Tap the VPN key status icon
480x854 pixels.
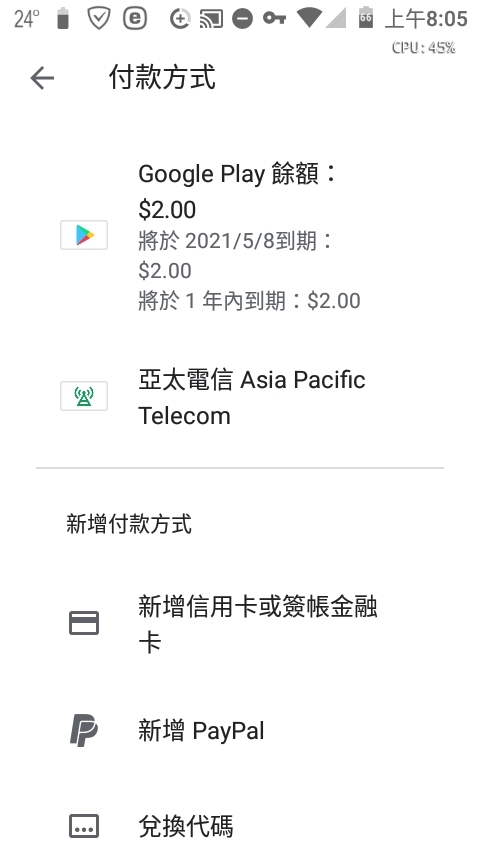pos(274,19)
